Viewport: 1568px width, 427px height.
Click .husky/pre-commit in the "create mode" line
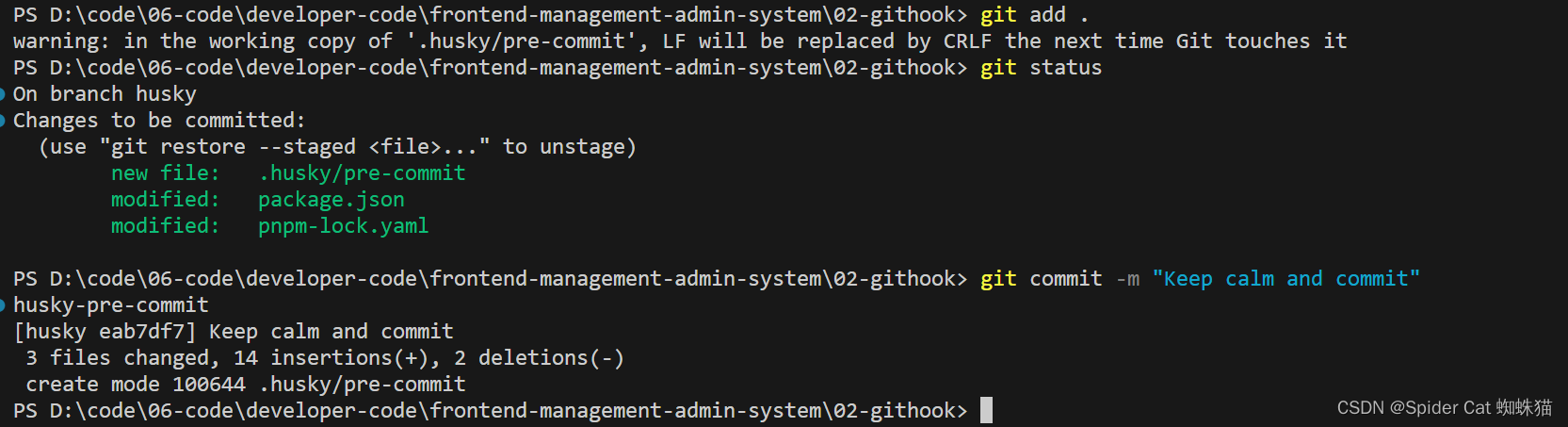[362, 385]
